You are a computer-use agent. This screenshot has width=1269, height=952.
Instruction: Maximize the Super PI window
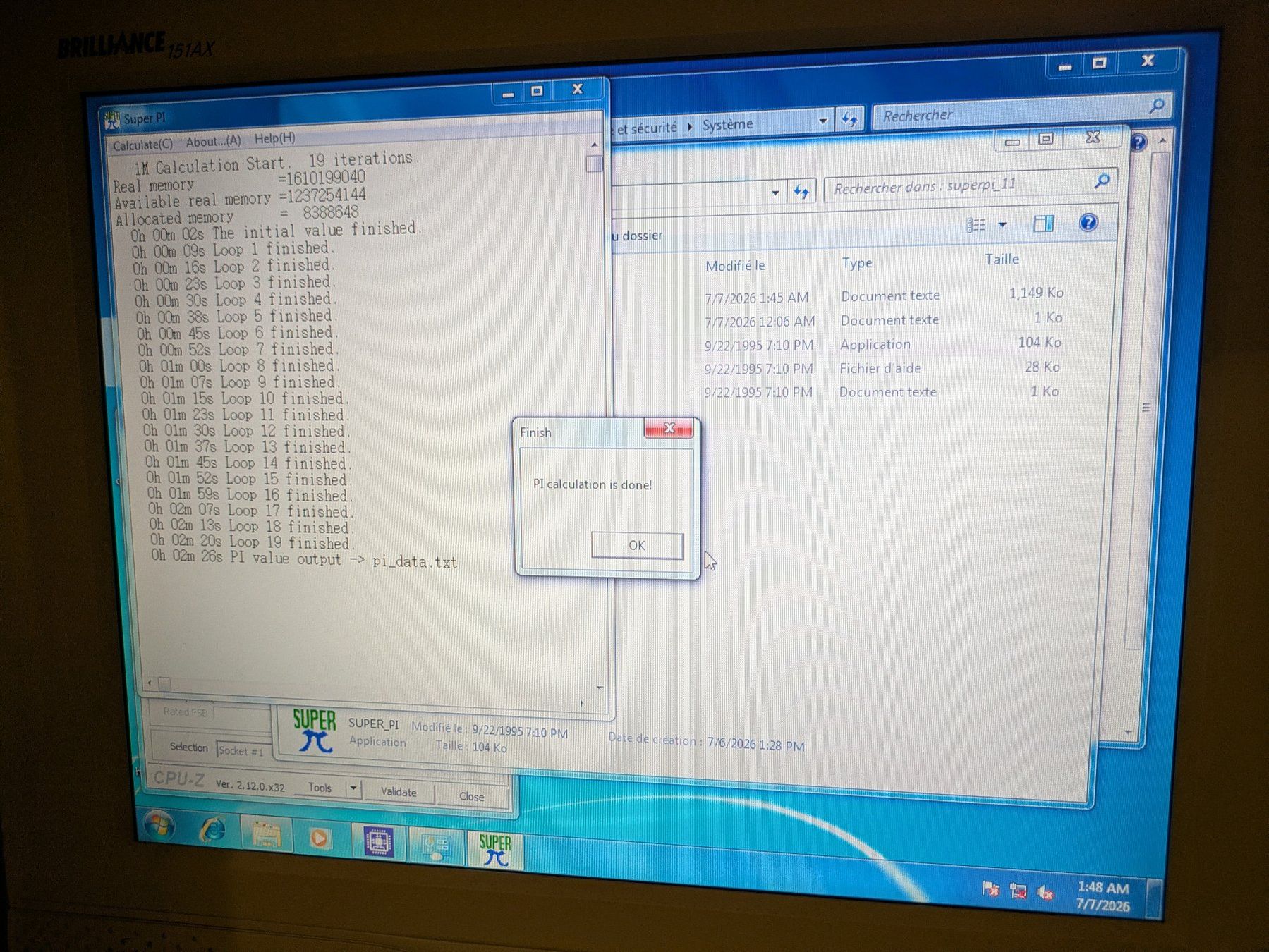(537, 91)
